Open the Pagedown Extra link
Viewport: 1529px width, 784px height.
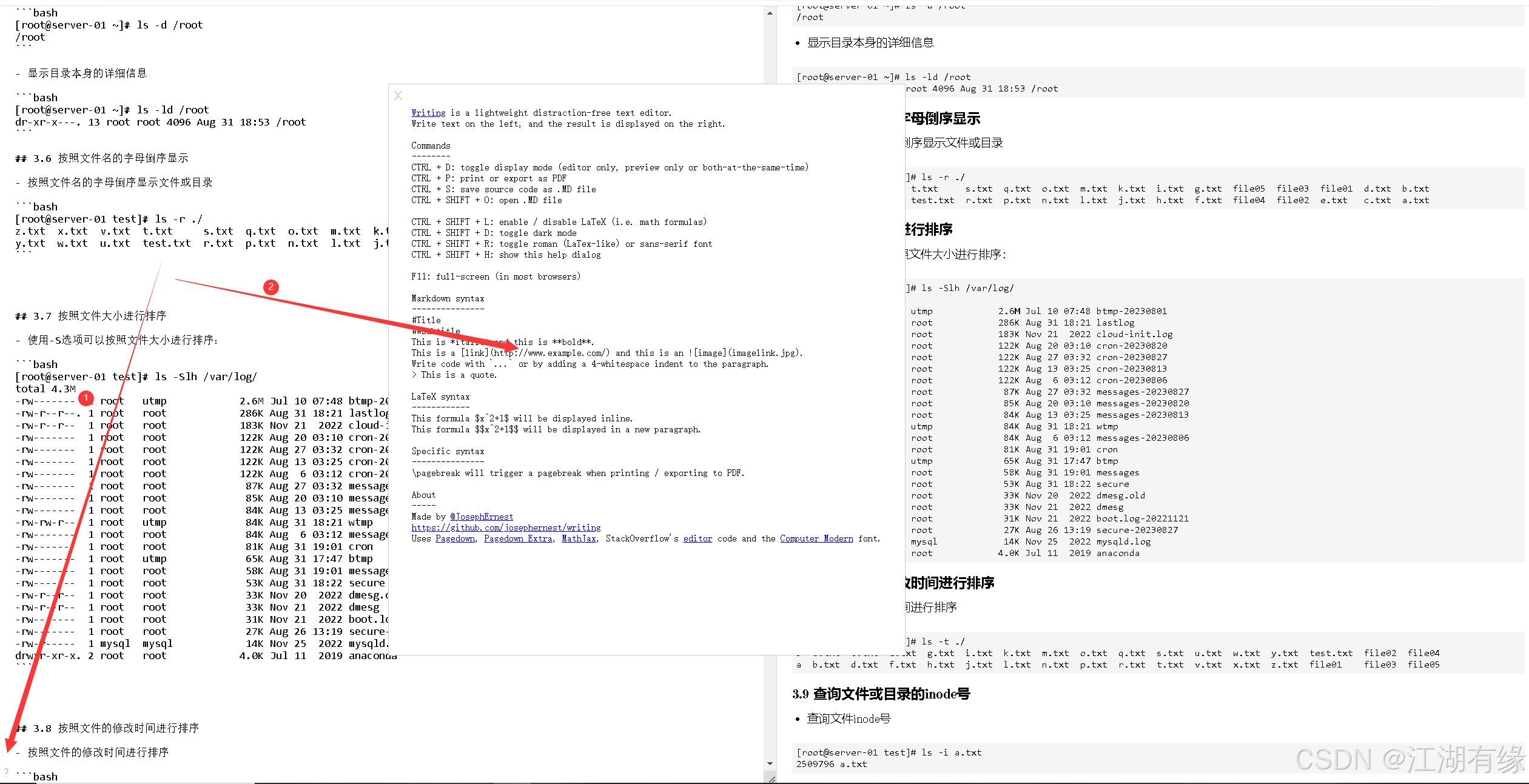coord(518,538)
